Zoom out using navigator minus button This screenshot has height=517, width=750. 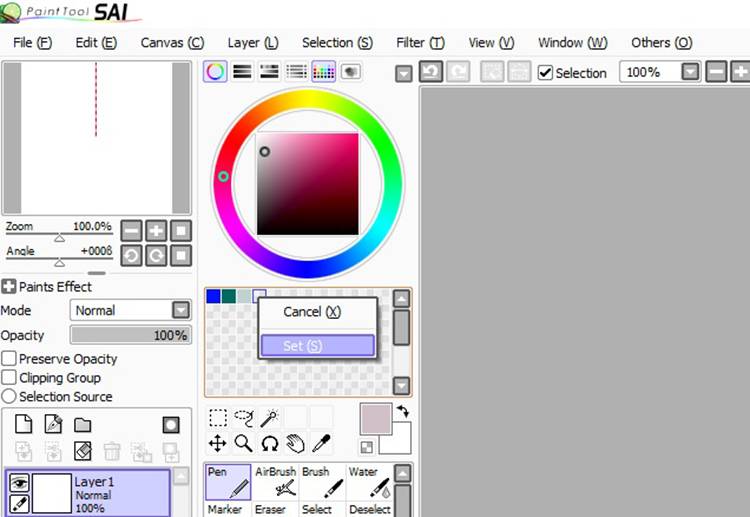pos(132,231)
